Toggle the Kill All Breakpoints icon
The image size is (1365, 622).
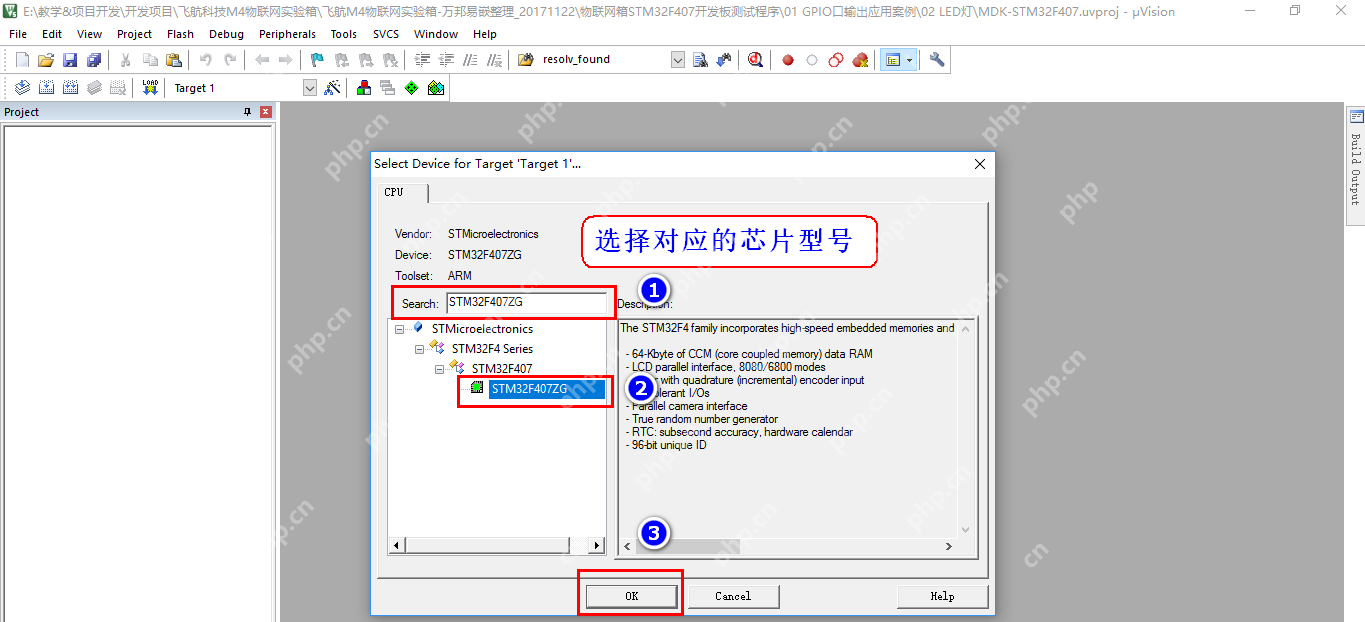(860, 60)
